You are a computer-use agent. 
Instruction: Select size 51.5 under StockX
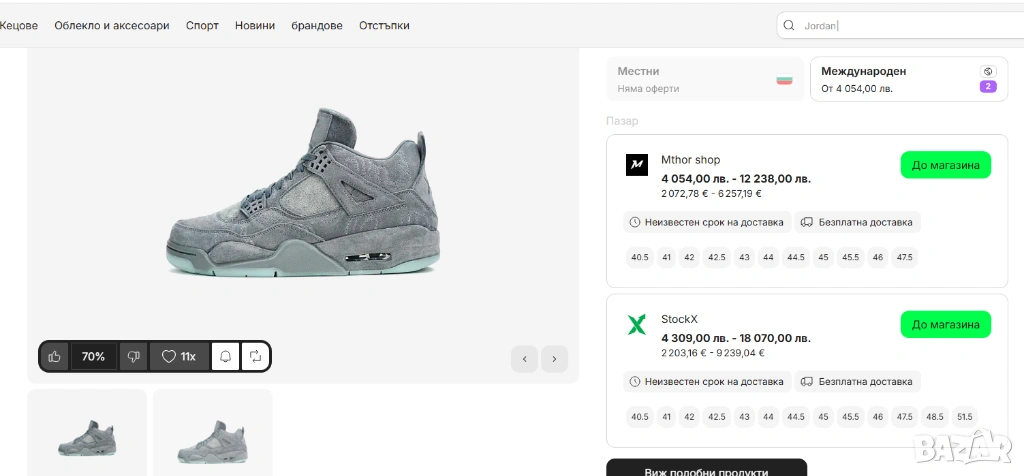963,417
